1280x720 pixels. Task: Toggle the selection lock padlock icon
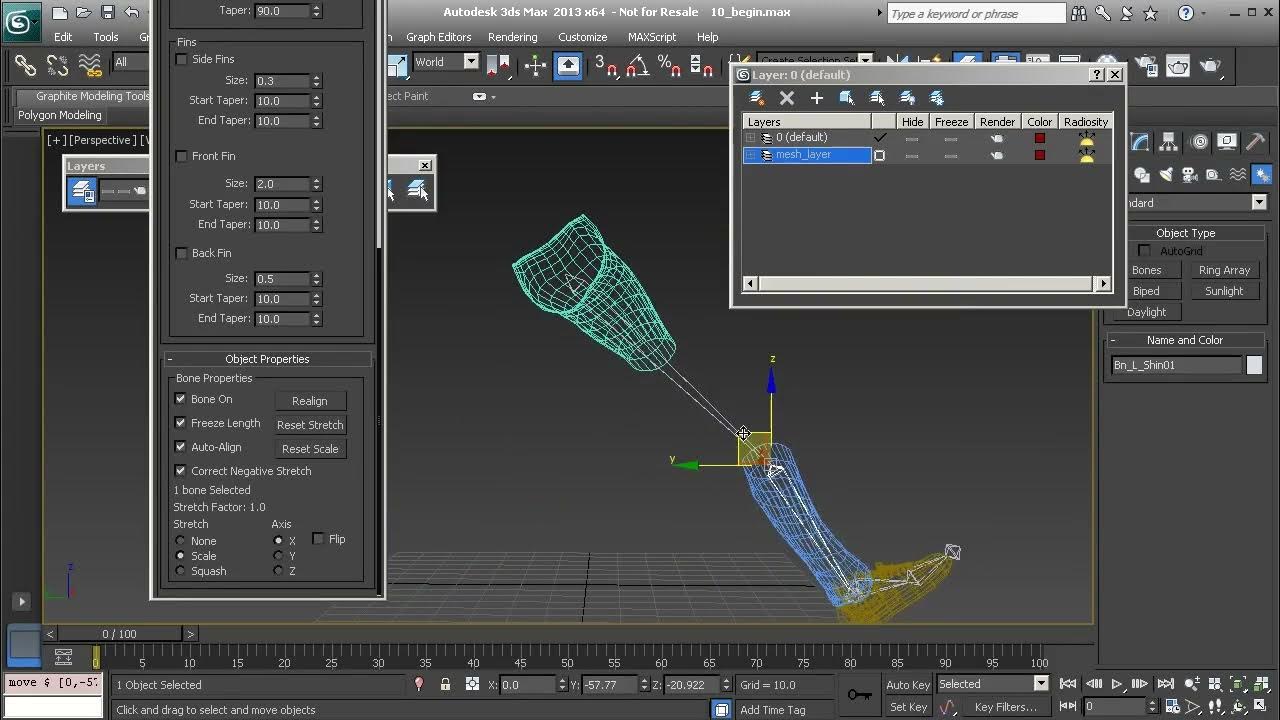click(x=445, y=685)
